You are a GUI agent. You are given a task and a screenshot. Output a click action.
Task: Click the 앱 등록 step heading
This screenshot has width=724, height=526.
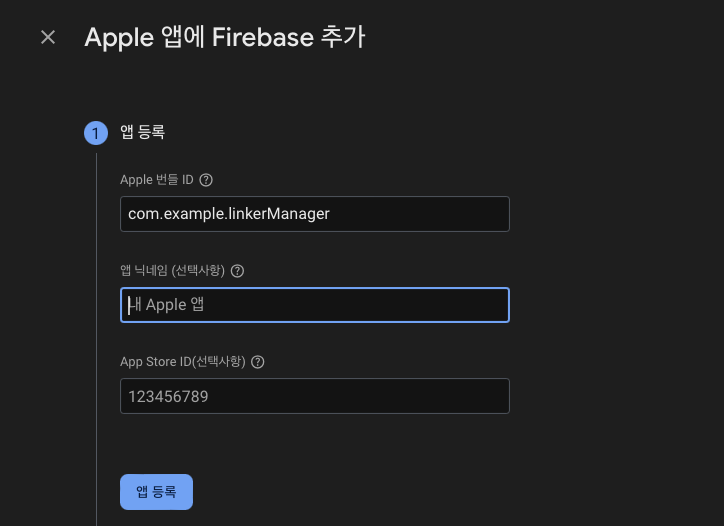(x=142, y=132)
